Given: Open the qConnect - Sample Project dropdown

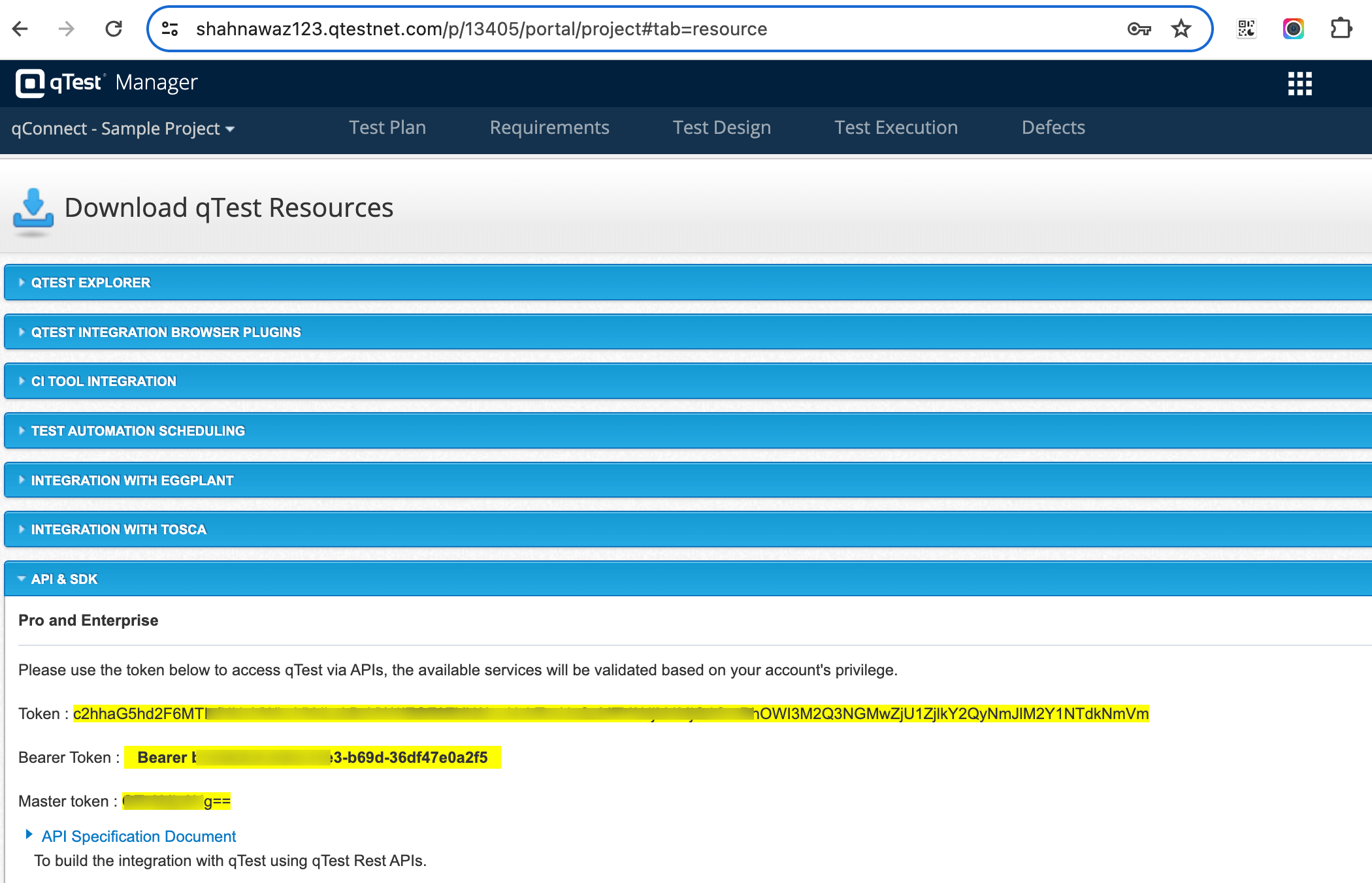Looking at the screenshot, I should pos(123,128).
